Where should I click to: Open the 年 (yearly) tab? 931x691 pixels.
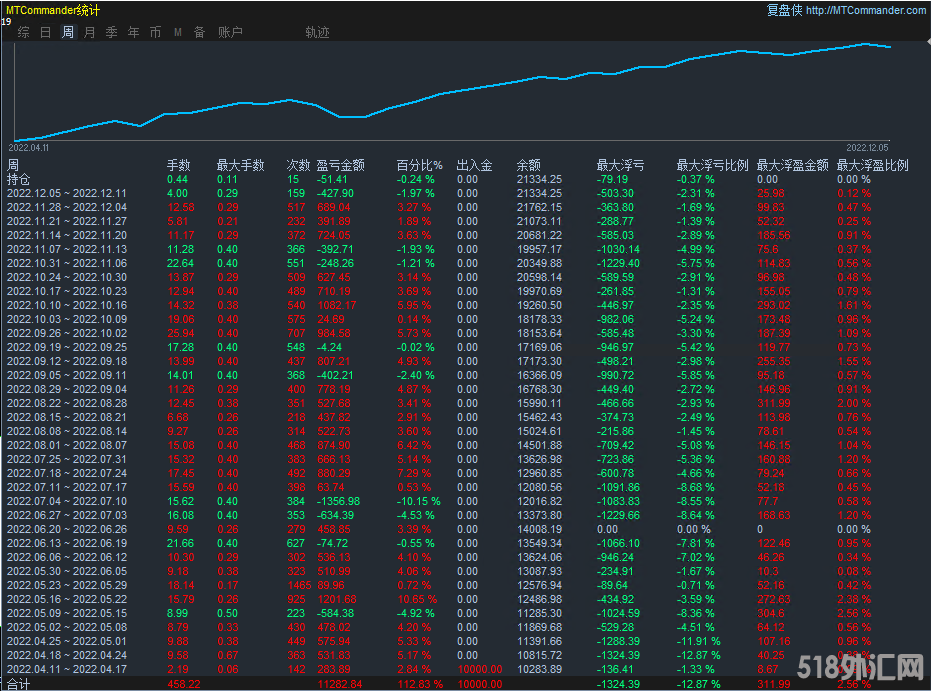134,32
